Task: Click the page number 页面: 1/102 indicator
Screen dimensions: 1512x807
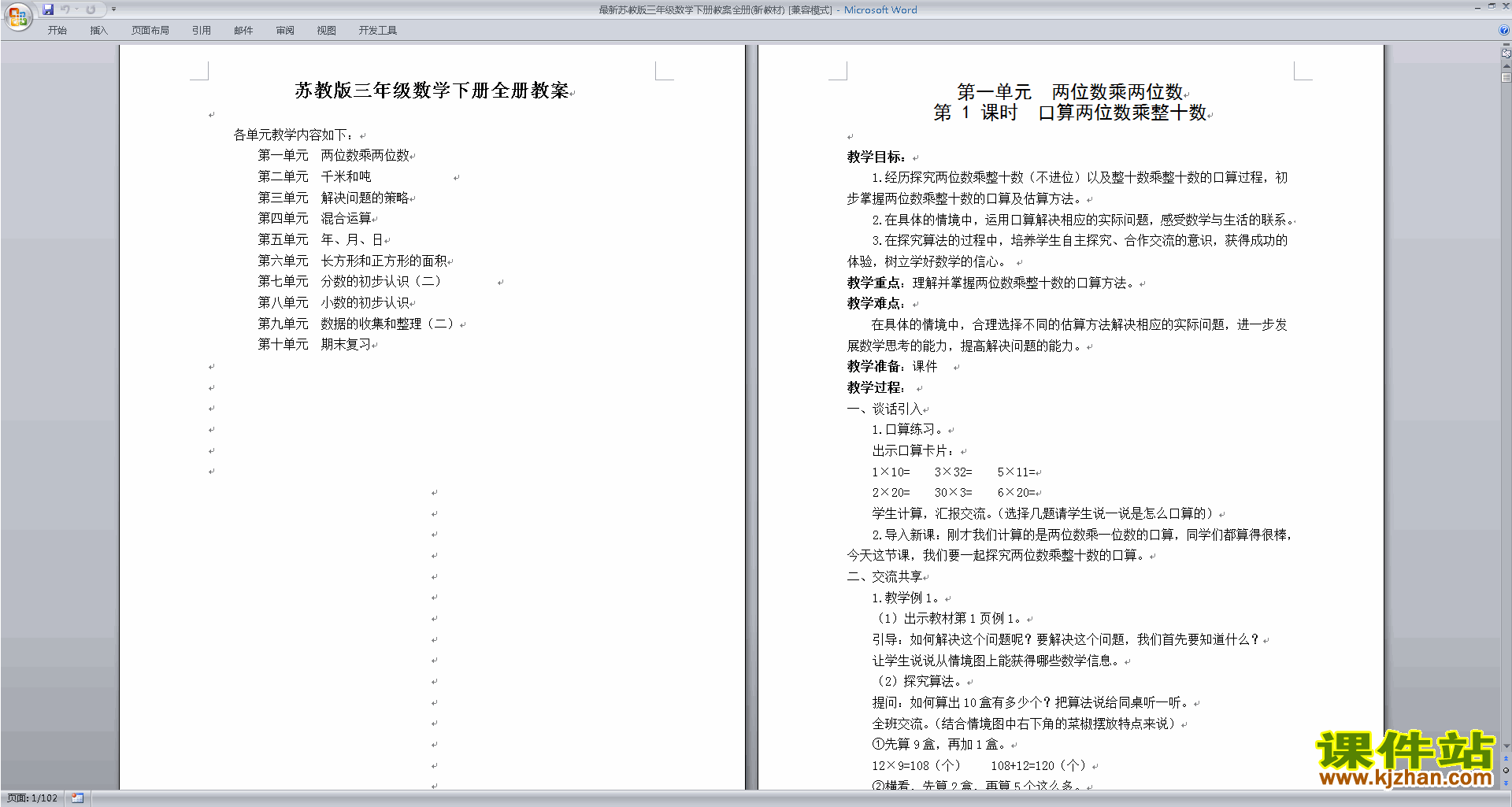Action: pos(32,798)
